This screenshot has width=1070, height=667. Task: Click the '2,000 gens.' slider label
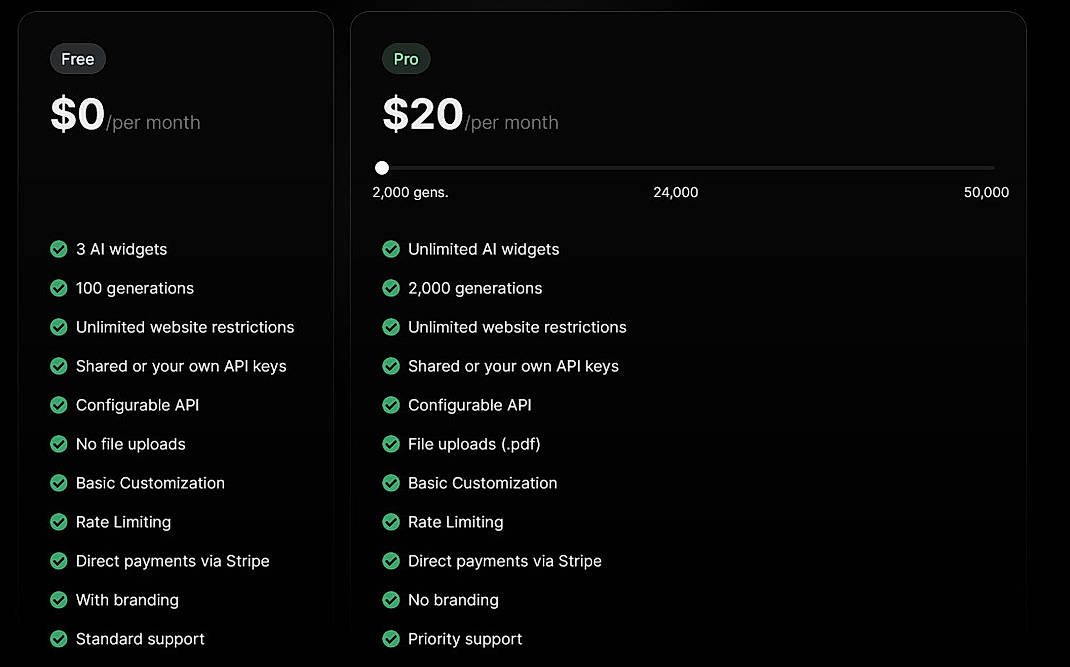click(410, 193)
